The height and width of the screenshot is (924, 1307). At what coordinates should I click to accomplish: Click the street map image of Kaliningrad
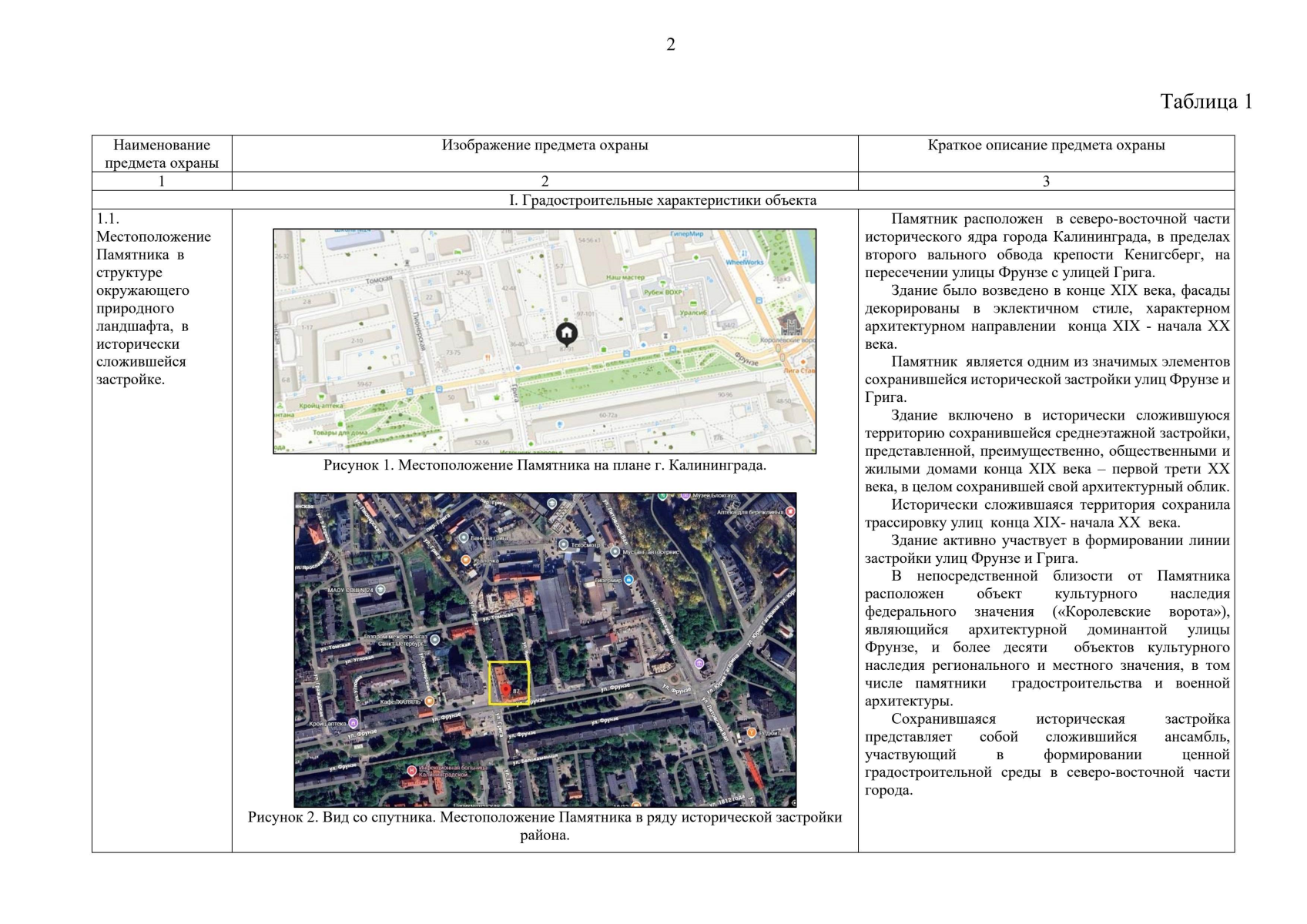[x=545, y=341]
